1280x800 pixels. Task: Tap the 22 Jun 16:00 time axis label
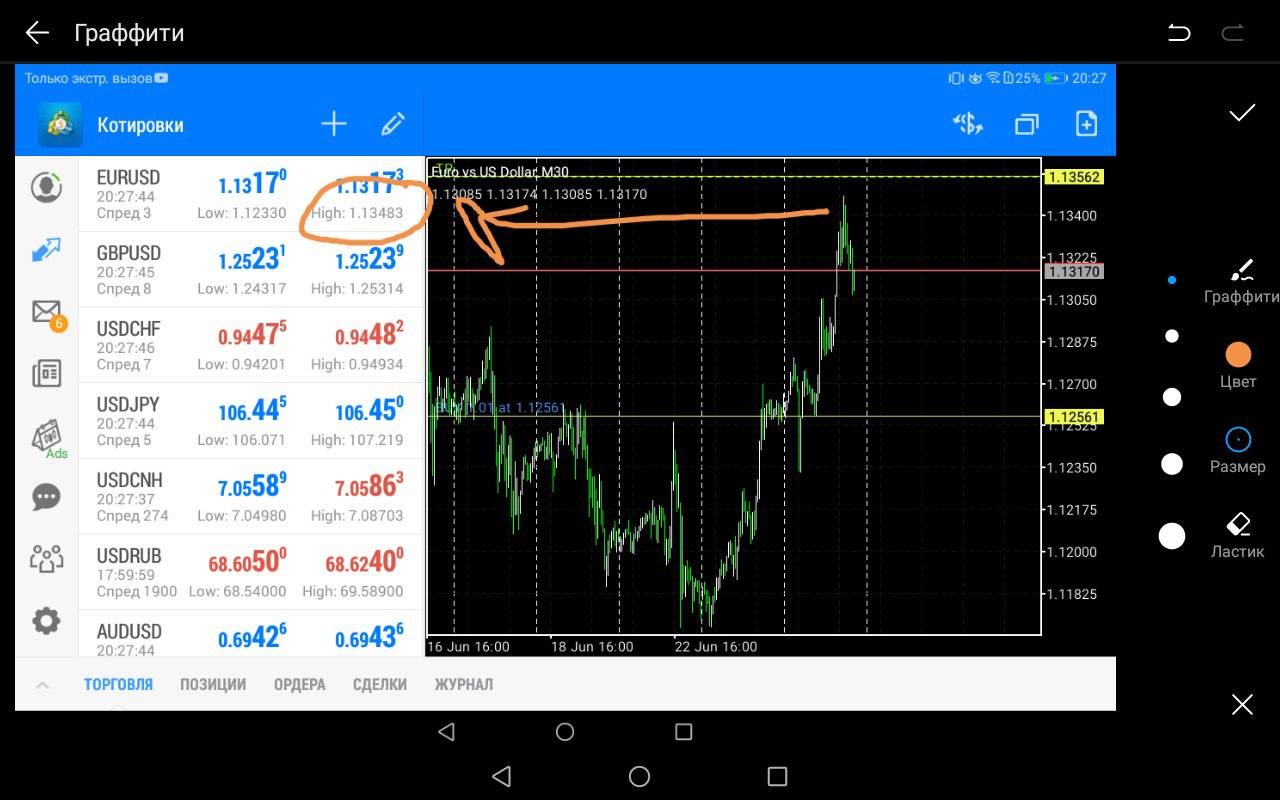pos(716,647)
